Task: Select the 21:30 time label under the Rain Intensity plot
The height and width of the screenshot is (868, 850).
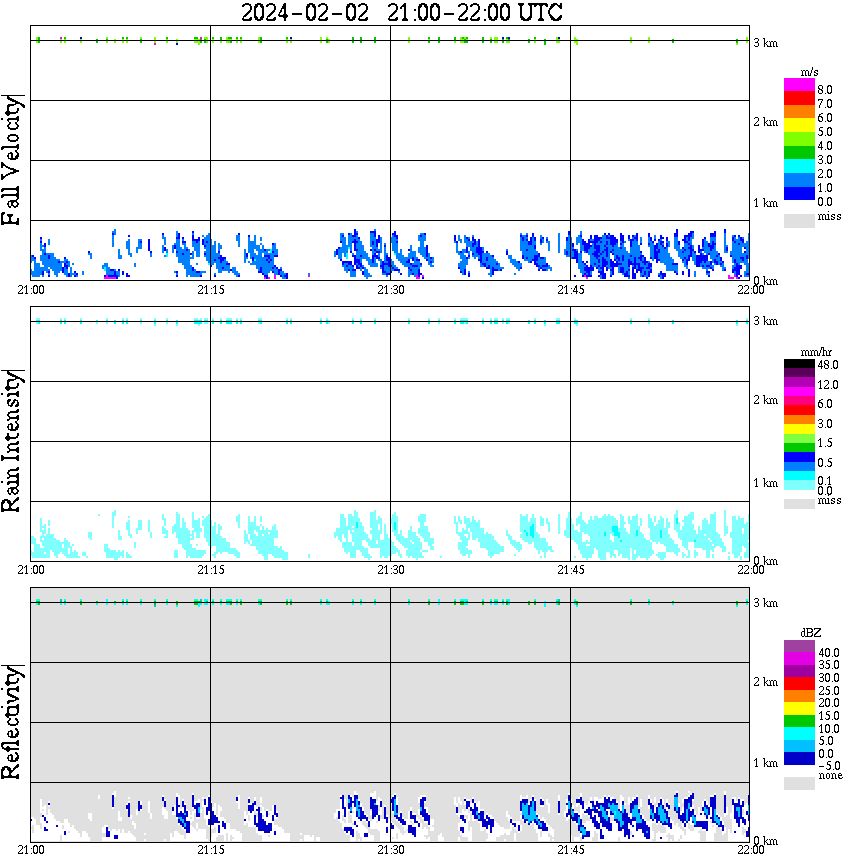Action: [x=391, y=570]
